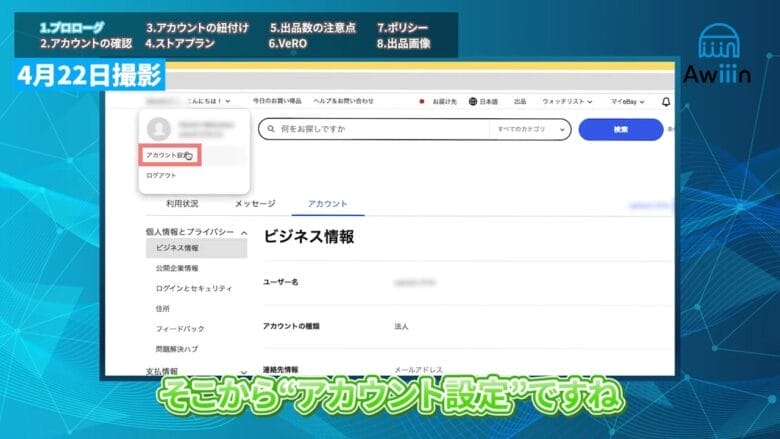780x439 pixels.
Task: Click the user avatar in the account popup
Action: 157,129
